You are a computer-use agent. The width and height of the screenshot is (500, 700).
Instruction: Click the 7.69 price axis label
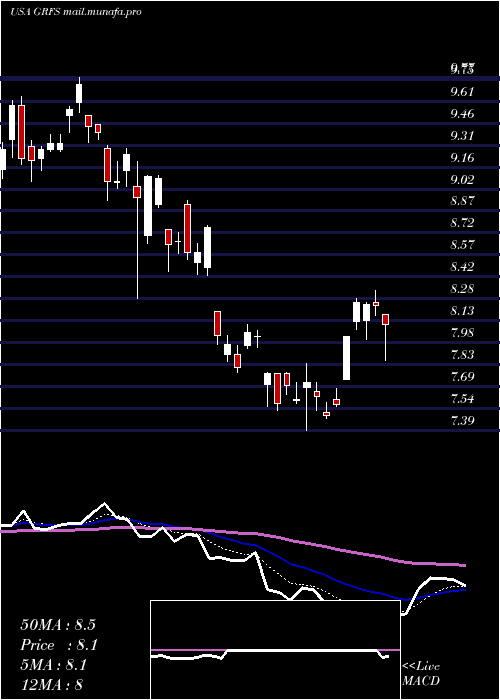(462, 377)
